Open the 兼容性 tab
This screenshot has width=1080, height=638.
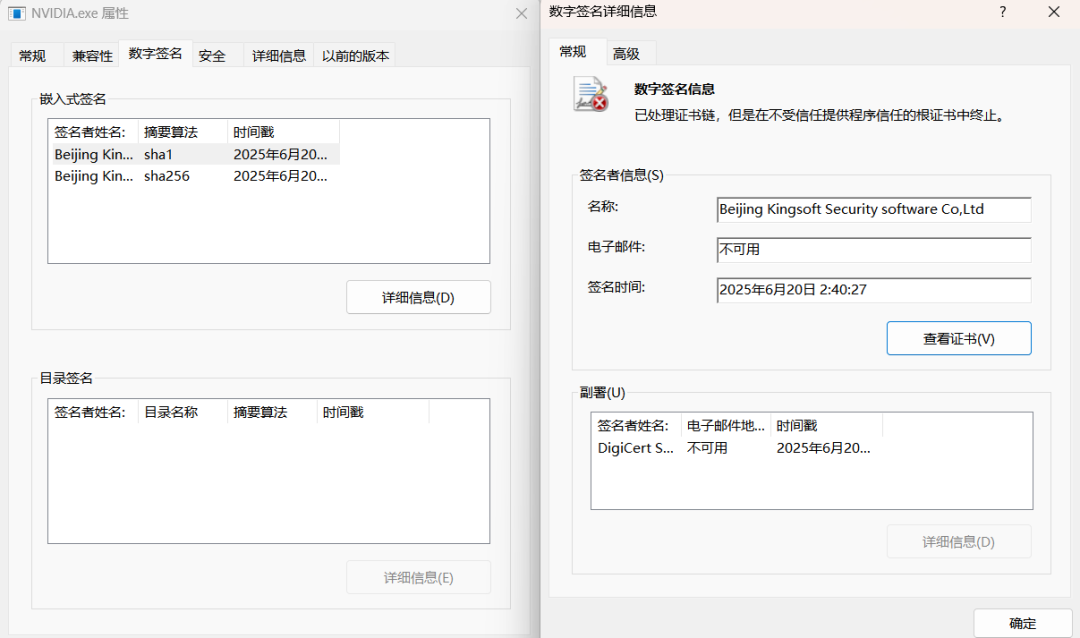click(x=92, y=56)
